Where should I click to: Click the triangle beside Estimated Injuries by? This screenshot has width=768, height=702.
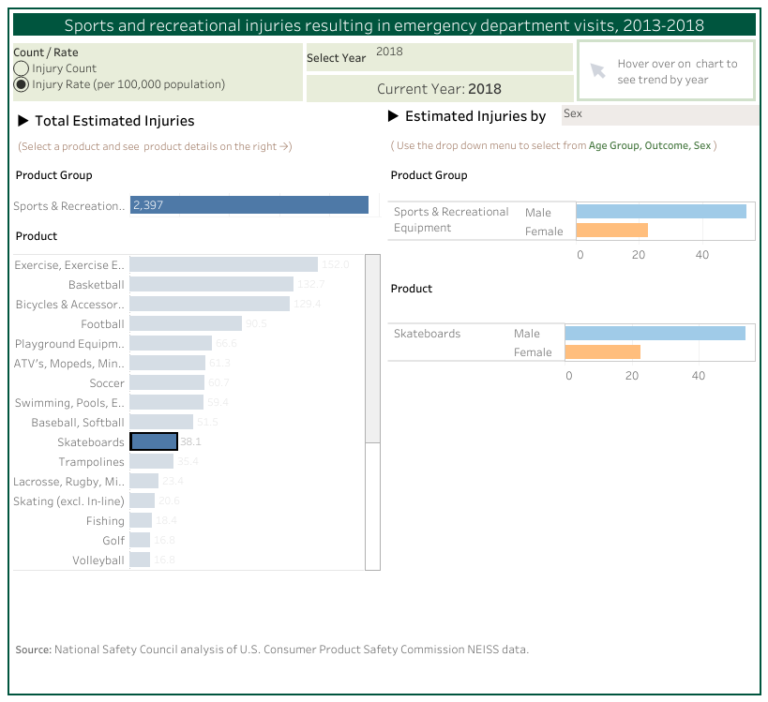click(x=394, y=117)
